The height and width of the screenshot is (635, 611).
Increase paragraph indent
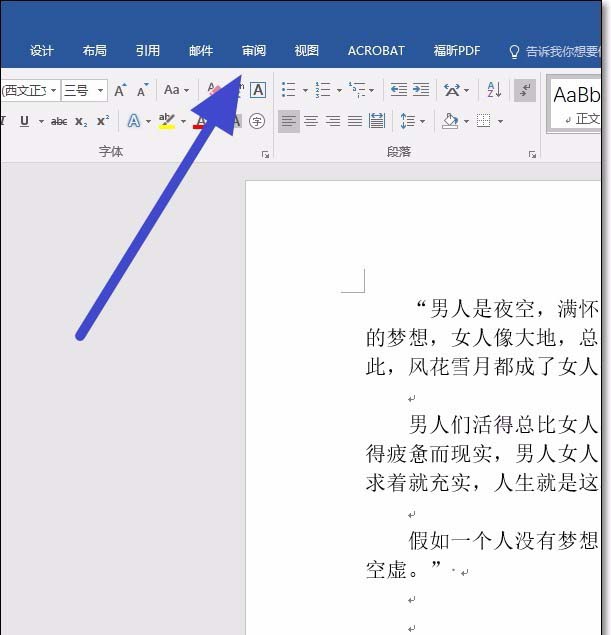421,89
